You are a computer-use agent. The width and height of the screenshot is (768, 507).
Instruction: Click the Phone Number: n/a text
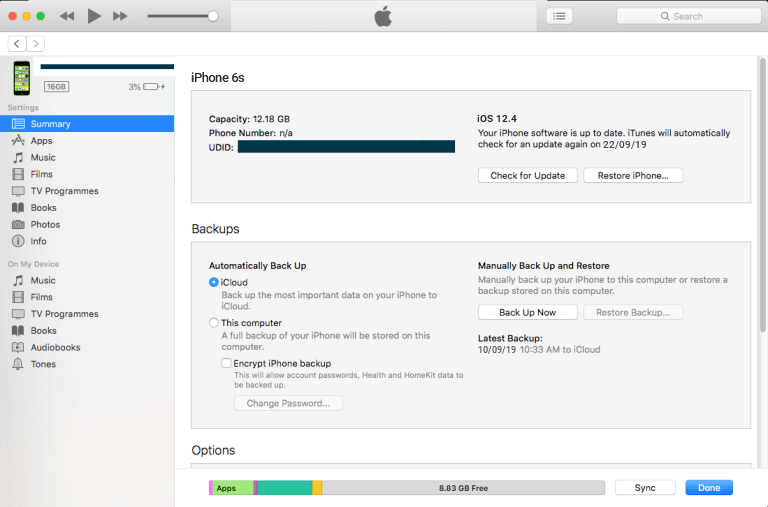point(250,133)
